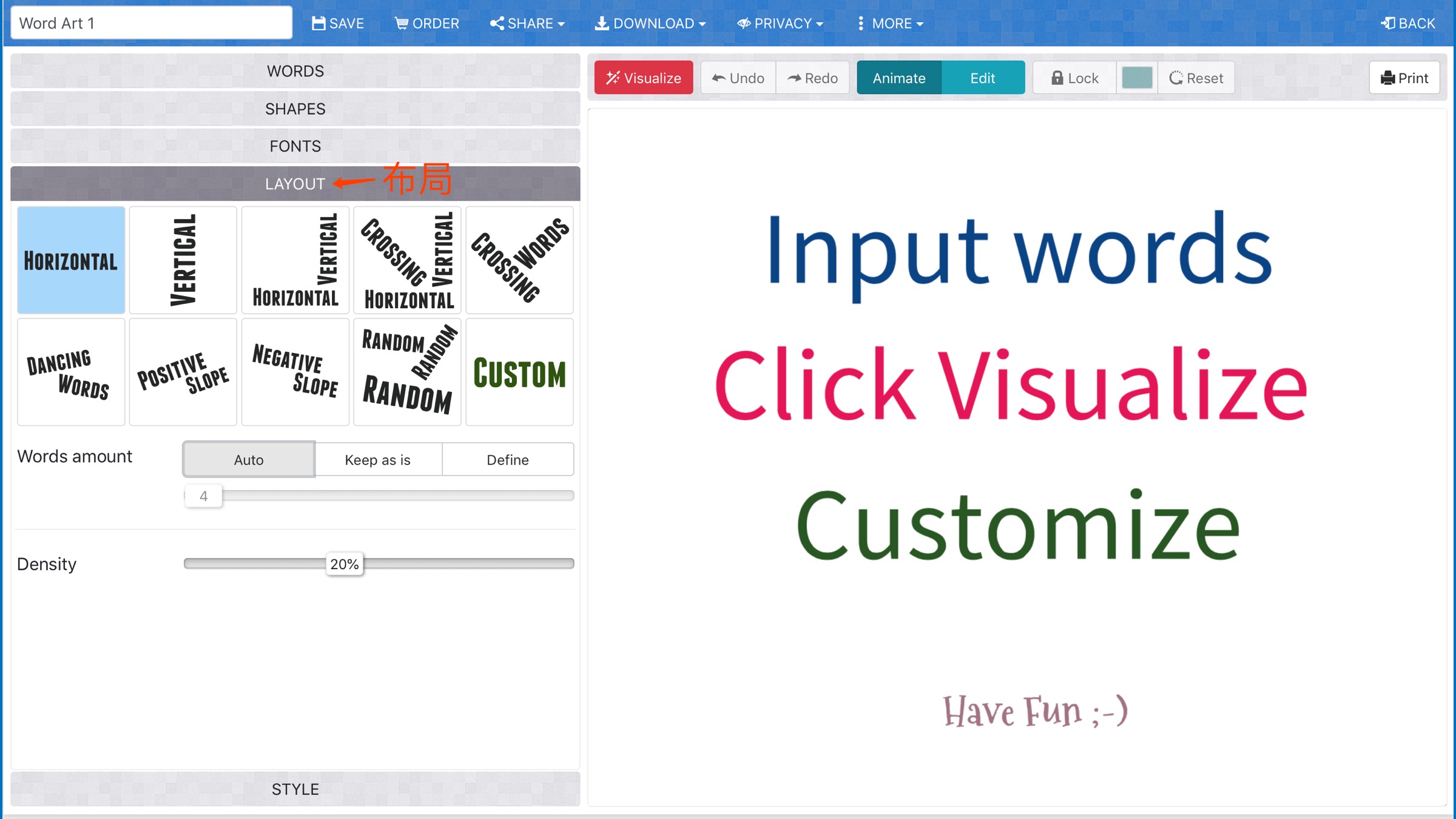The width and height of the screenshot is (1456, 819).
Task: Click the Reset circular arrow button
Action: 1196,78
